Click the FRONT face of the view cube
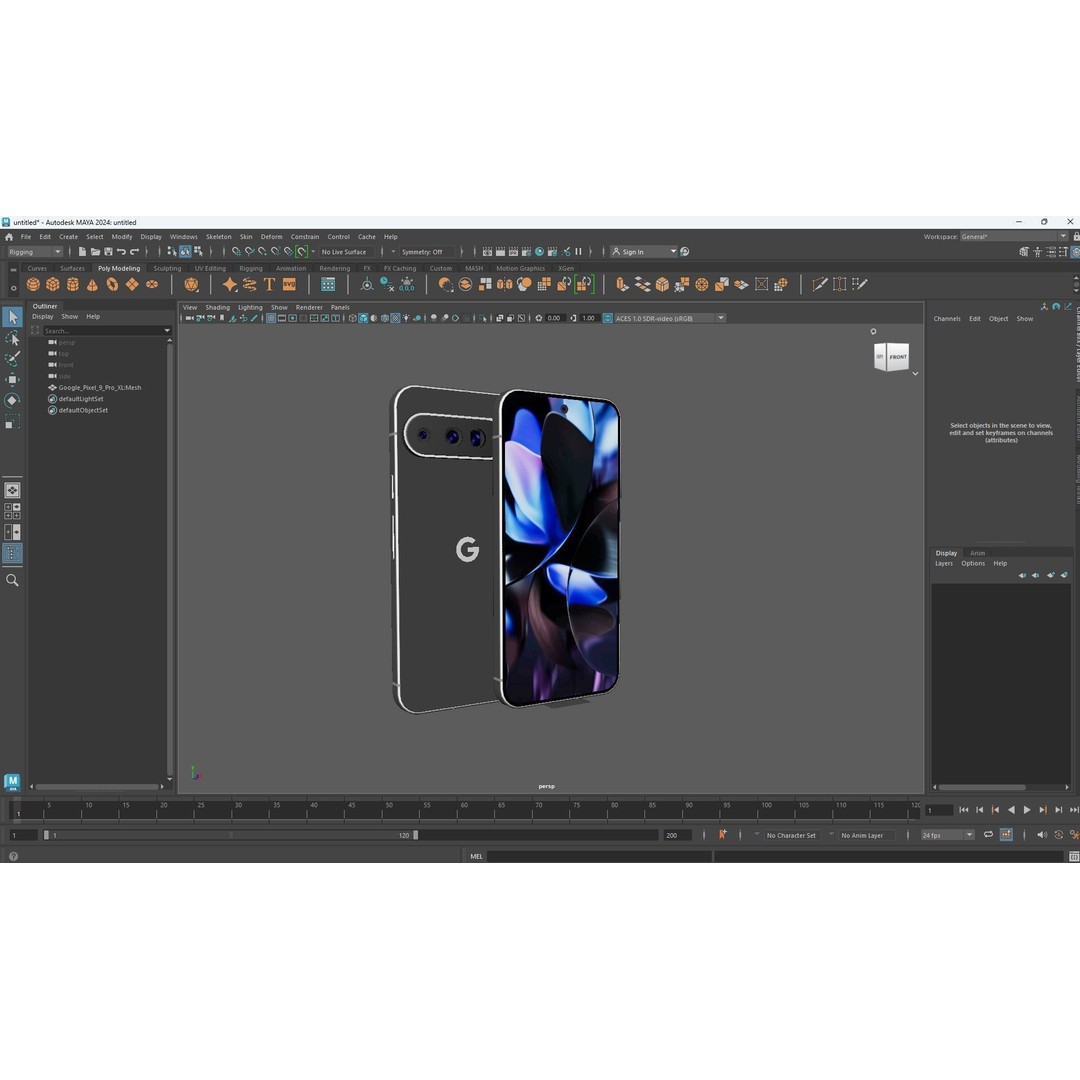 (897, 357)
